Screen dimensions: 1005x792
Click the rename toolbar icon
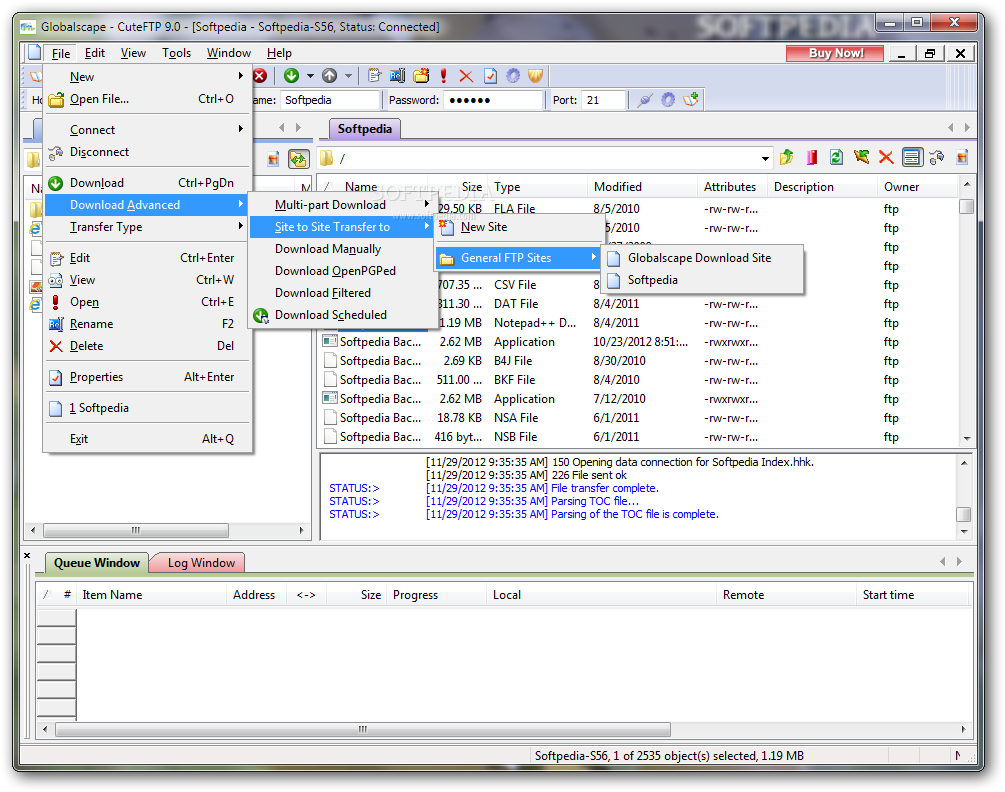[x=398, y=76]
